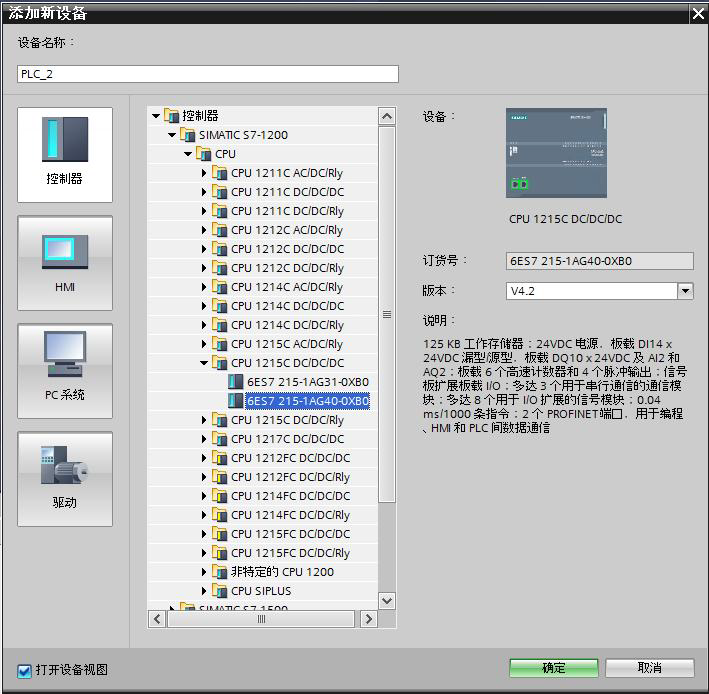Collapse the 控制器 tree node

(156, 116)
